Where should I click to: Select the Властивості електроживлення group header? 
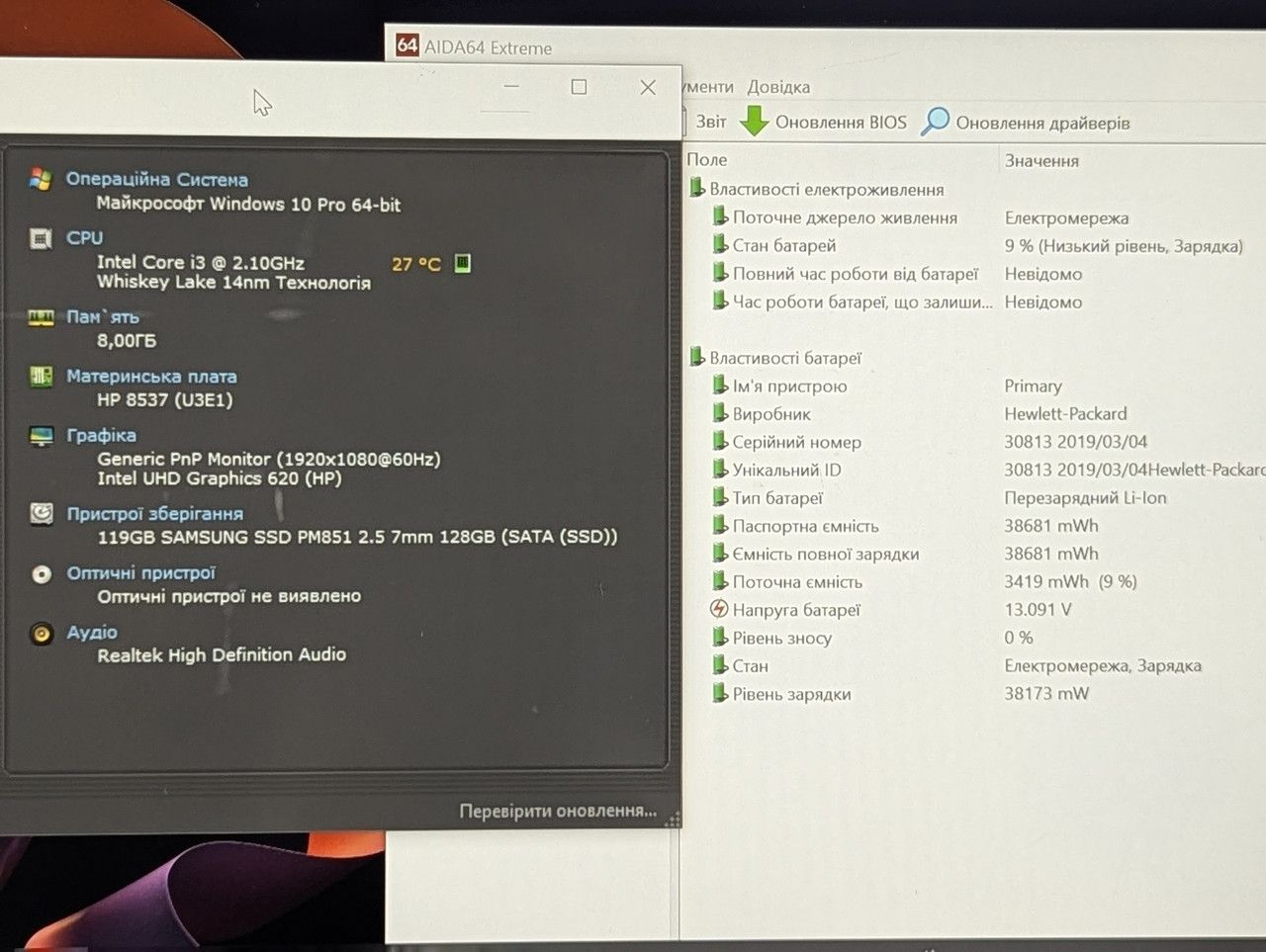(827, 189)
